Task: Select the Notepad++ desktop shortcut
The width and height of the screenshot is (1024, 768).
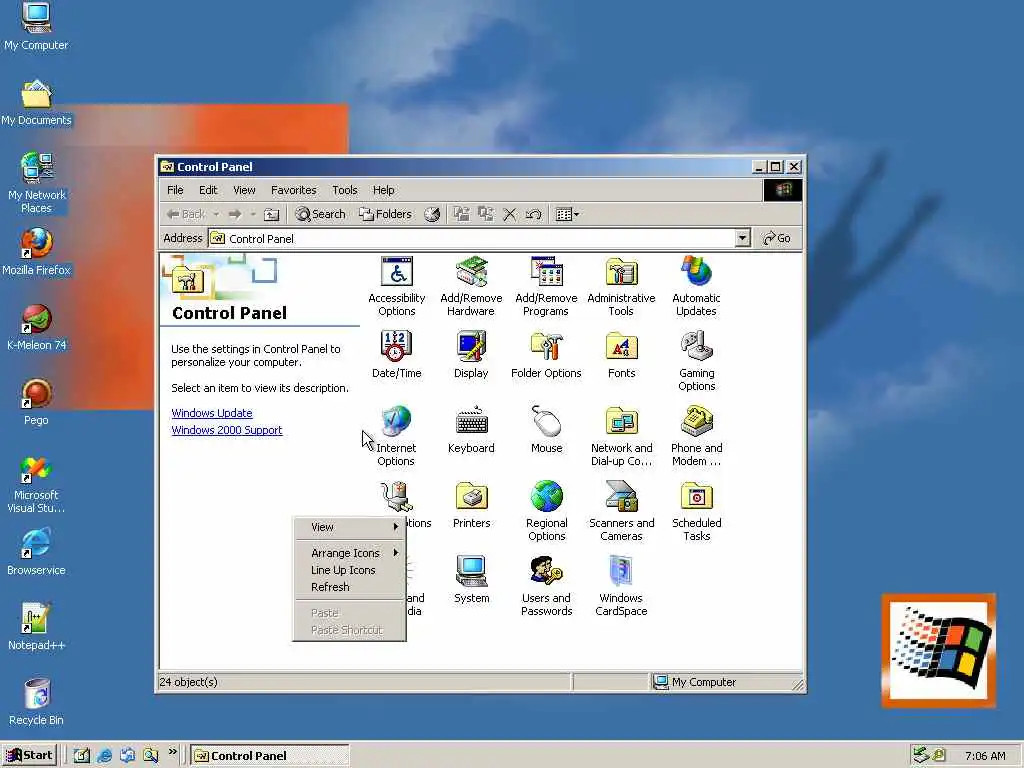Action: [x=36, y=627]
